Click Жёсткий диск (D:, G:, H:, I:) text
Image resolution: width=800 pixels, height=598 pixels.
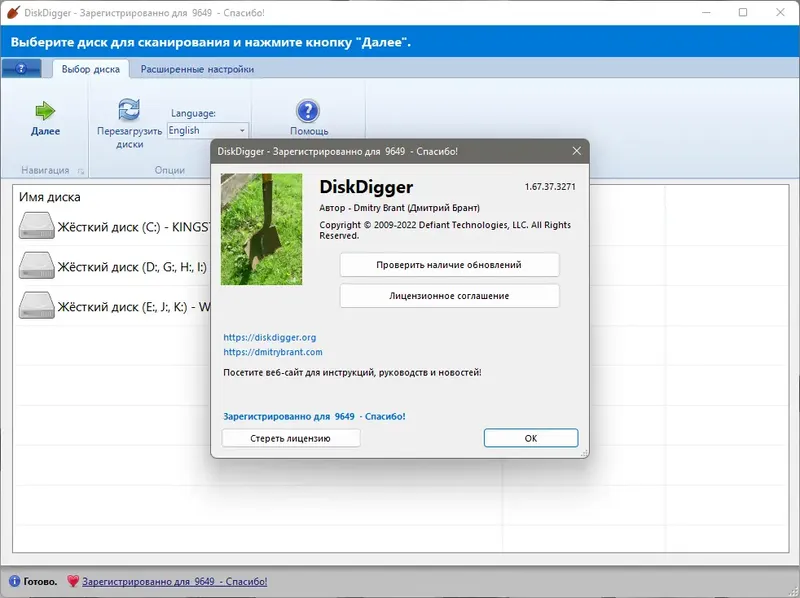pos(132,267)
